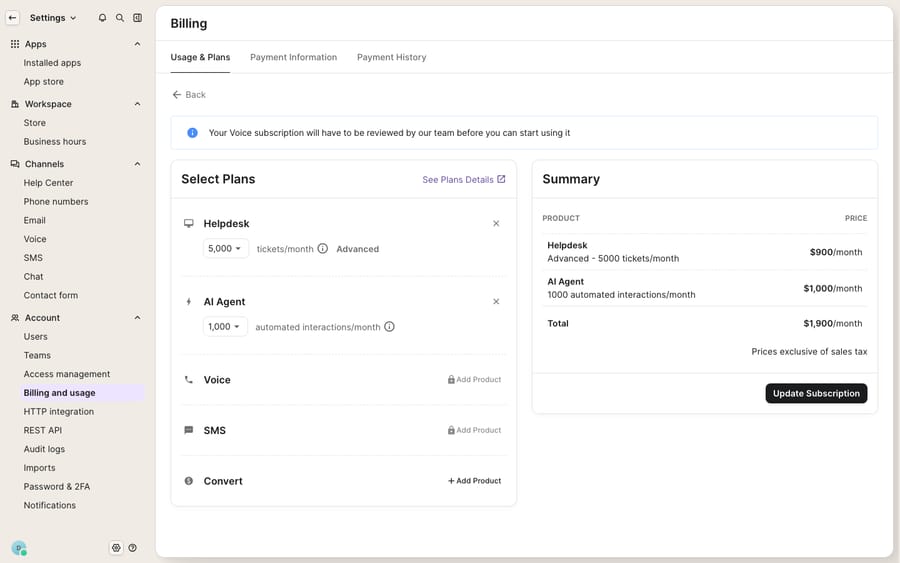Click the AI Agent lightning icon
Screen dimensions: 900x563
point(188,301)
